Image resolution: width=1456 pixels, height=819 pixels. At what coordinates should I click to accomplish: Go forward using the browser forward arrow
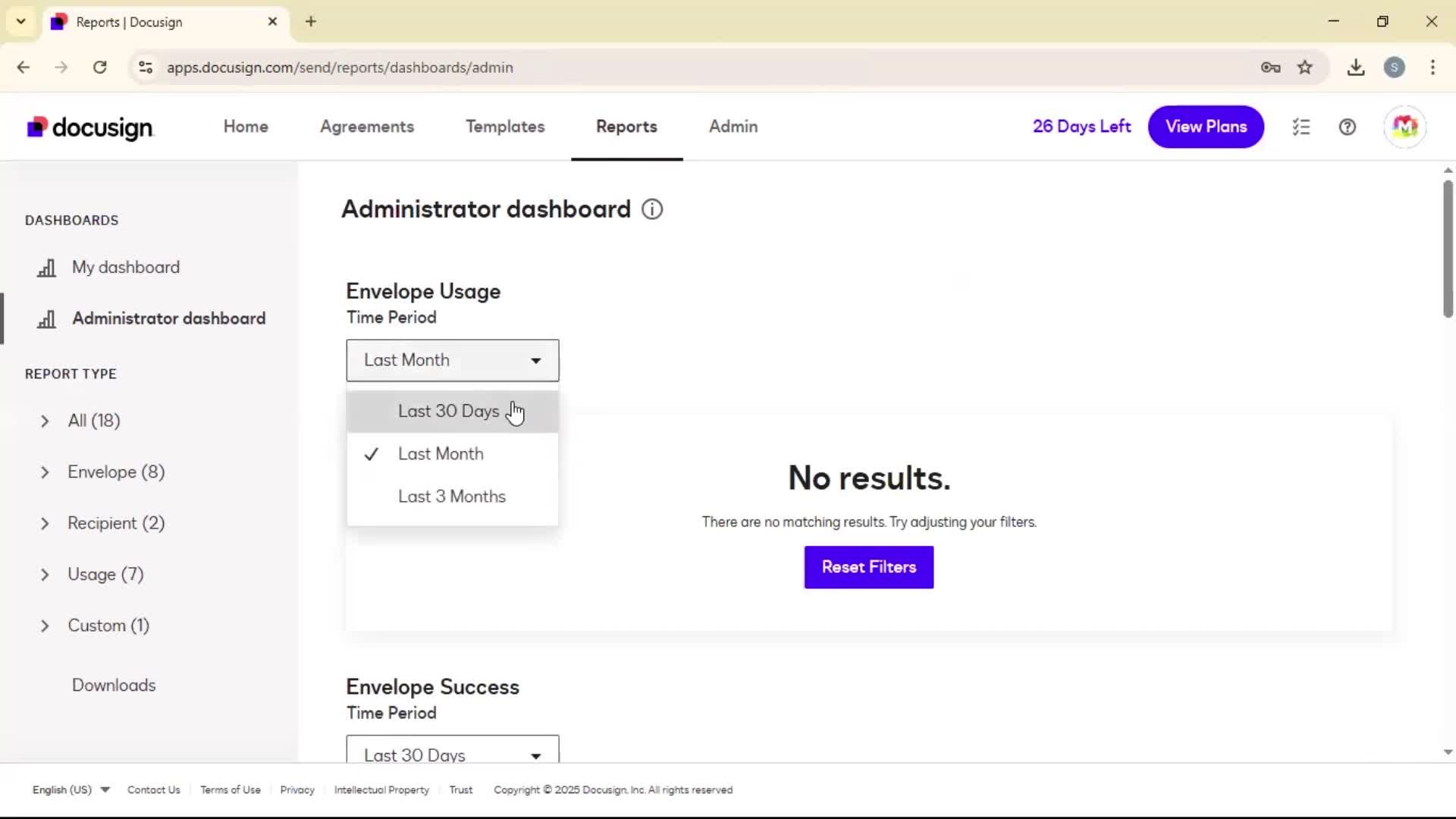61,67
